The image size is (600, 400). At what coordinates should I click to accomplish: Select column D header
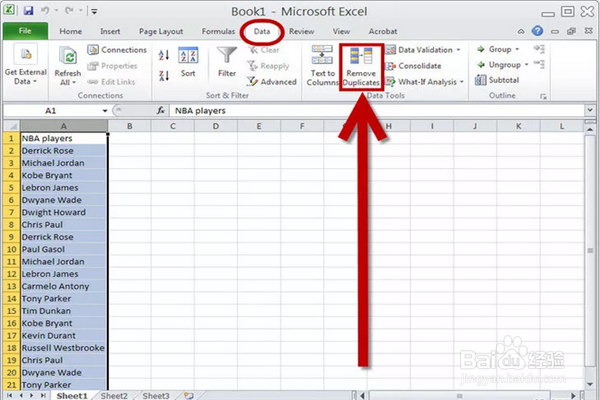point(216,126)
